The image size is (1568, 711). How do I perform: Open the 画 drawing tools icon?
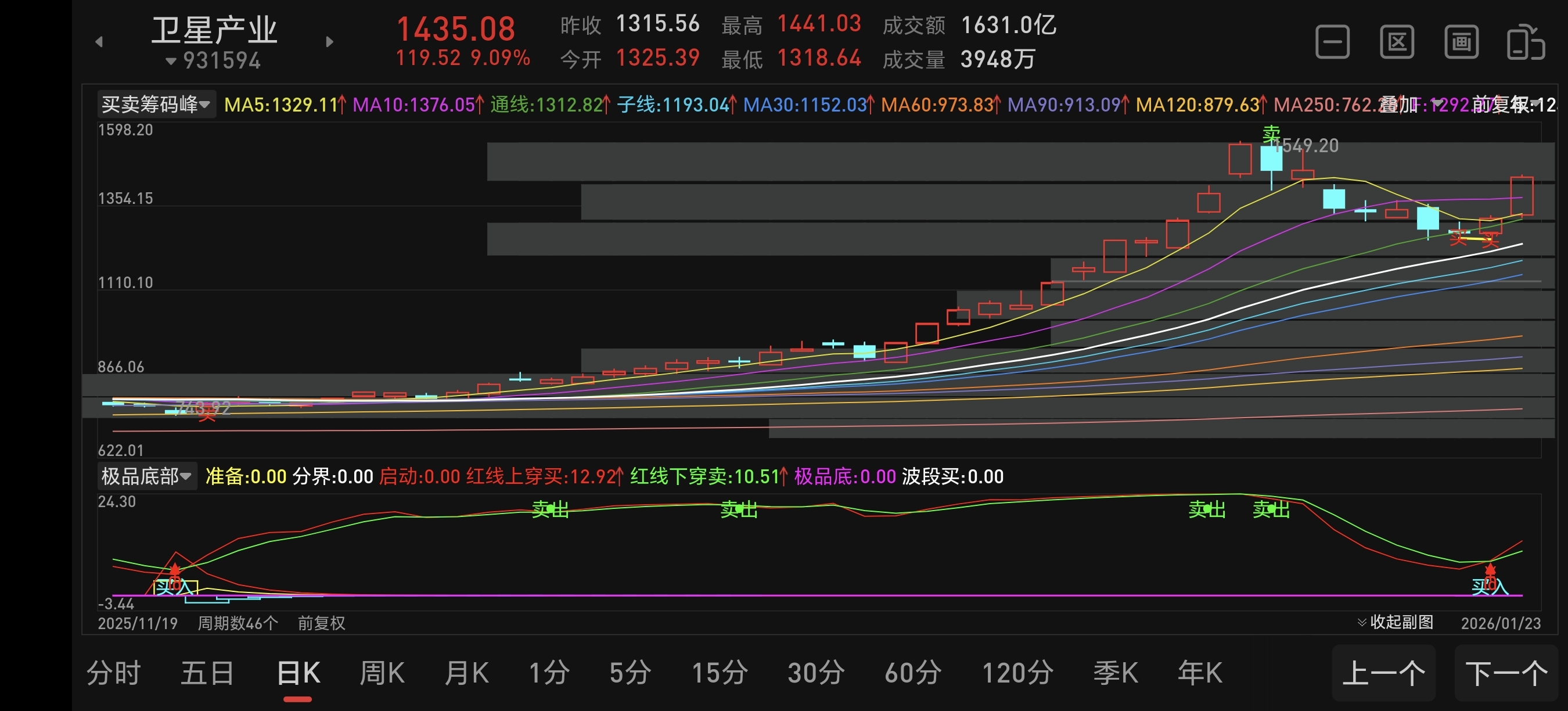click(1461, 42)
